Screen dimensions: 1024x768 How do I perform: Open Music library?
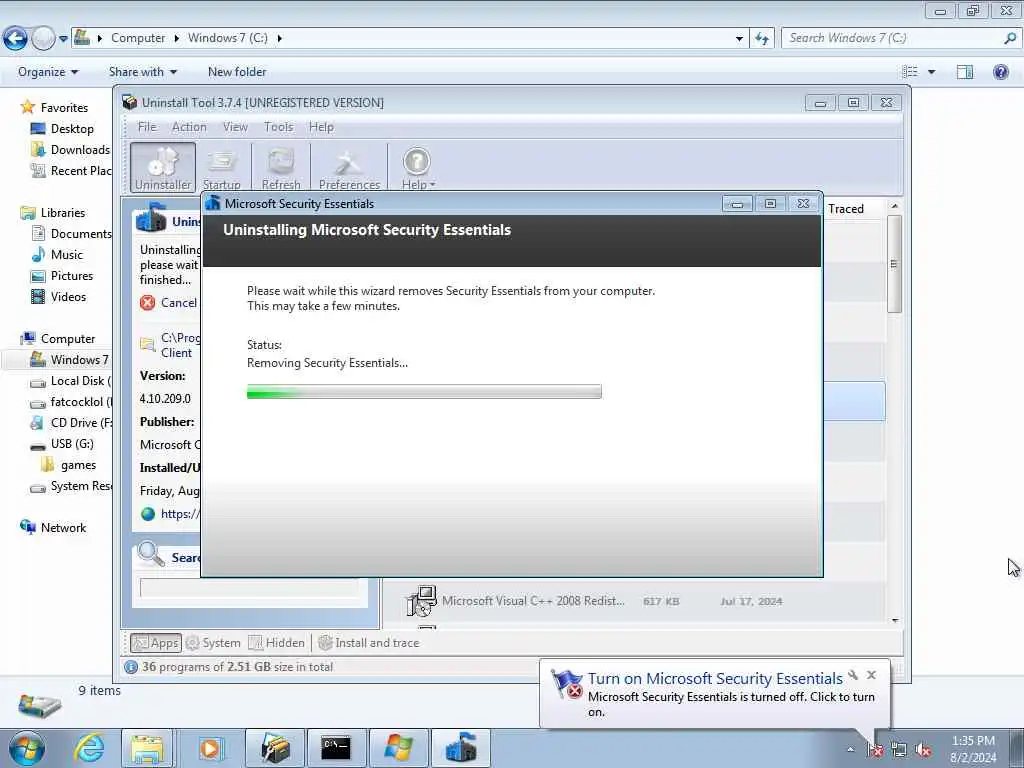click(57, 255)
